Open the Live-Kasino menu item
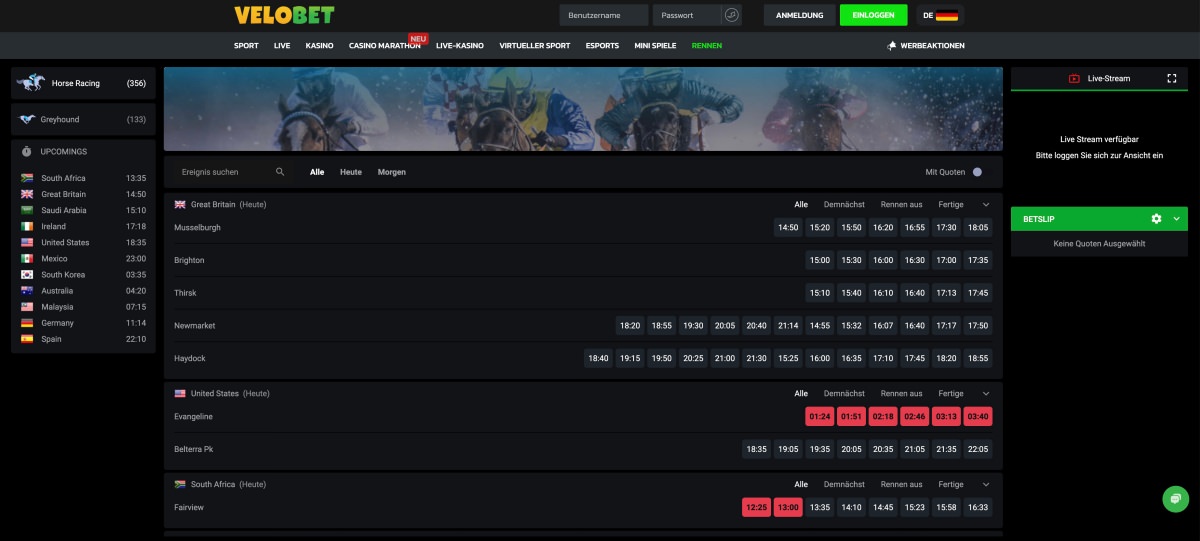1200x541 pixels. coord(459,46)
